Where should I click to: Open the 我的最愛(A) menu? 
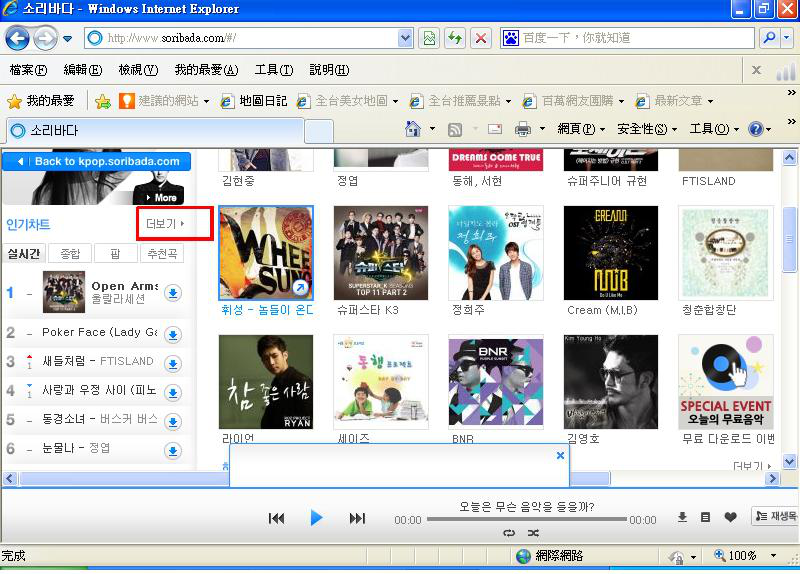[206, 70]
